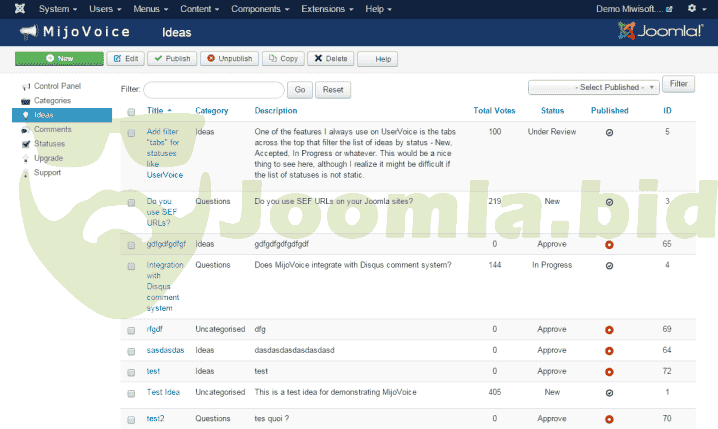This screenshot has height=429, width=718.
Task: Open the Users menu
Action: click(x=104, y=9)
